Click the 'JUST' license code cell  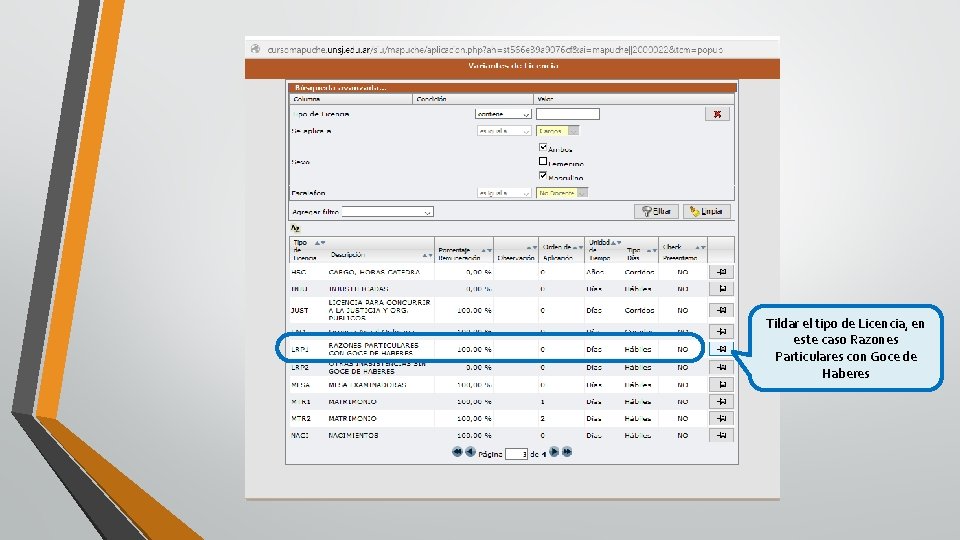299,310
